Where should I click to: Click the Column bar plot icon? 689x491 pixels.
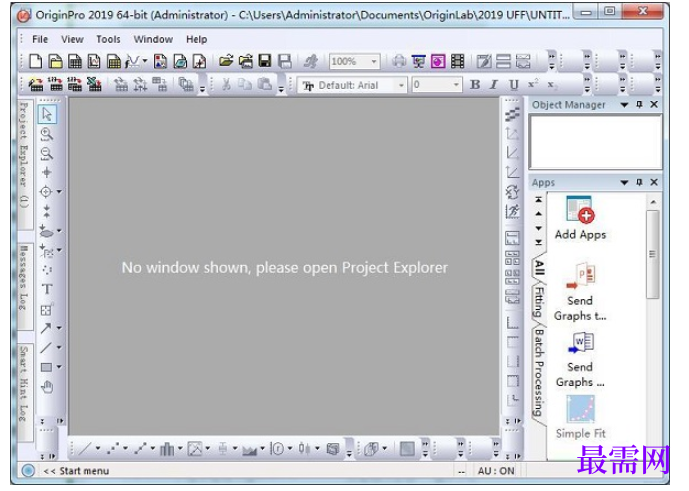point(167,449)
